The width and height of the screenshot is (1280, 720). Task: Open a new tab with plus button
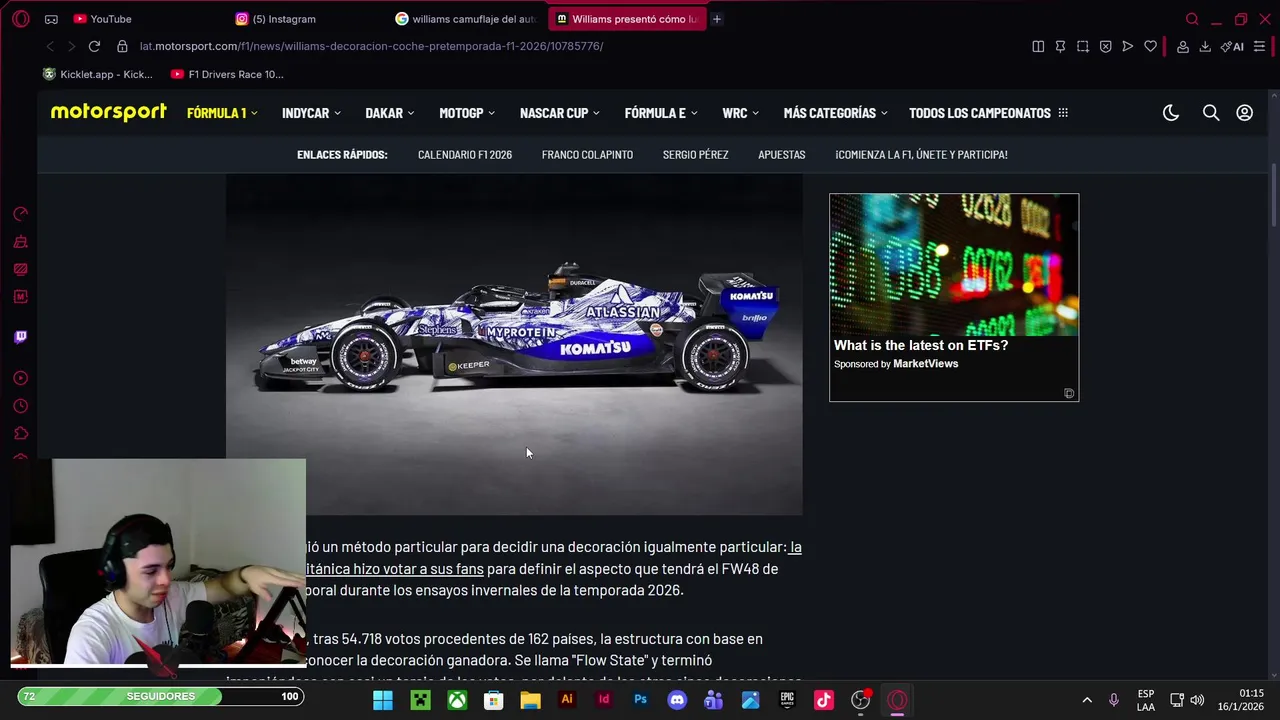[x=717, y=19]
